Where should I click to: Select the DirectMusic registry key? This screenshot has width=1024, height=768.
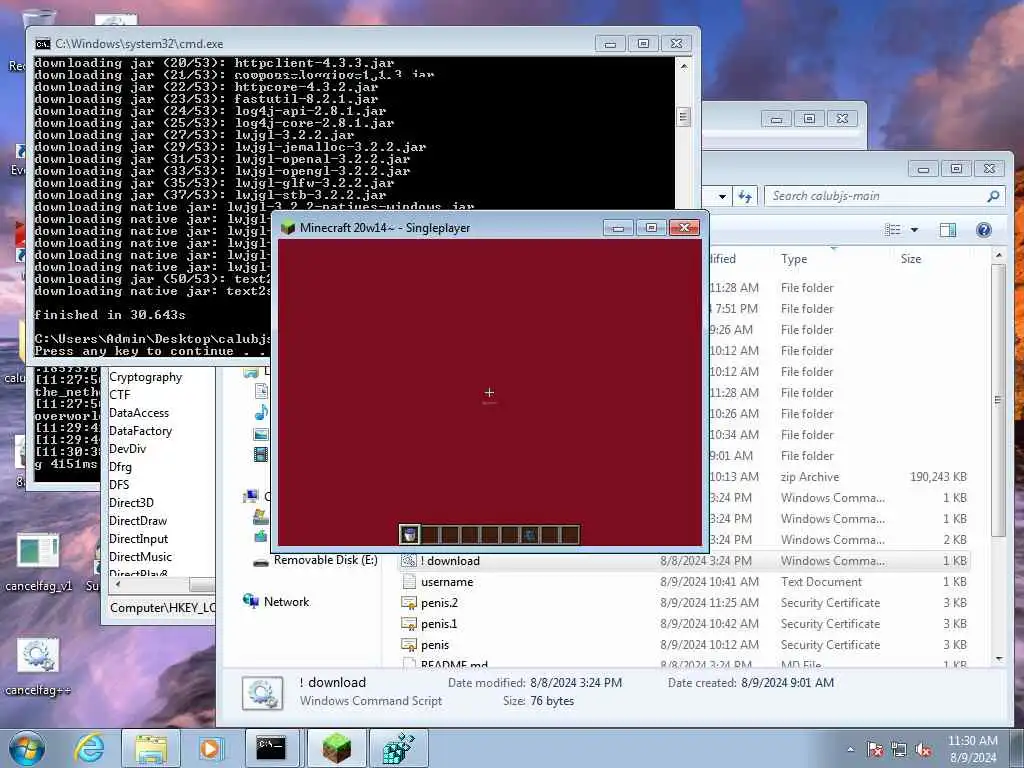click(140, 556)
